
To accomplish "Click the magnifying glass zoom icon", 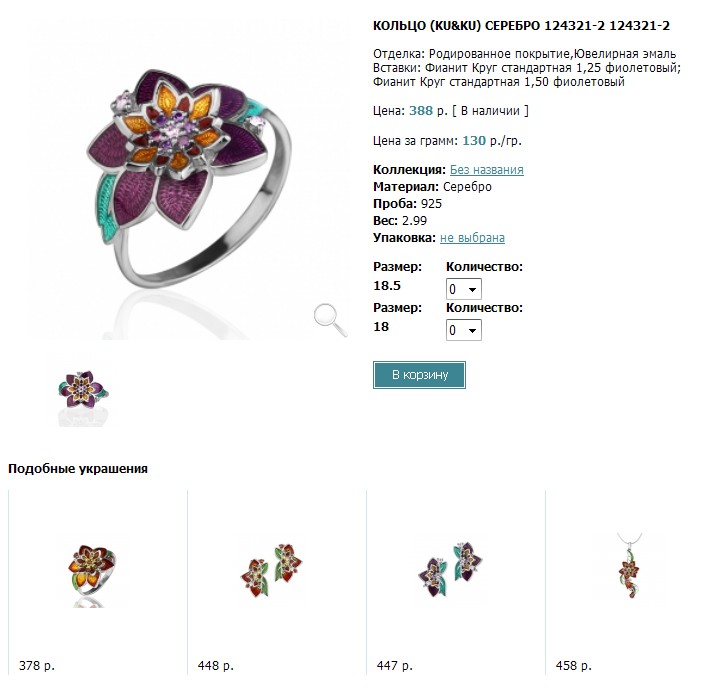I will [x=330, y=320].
